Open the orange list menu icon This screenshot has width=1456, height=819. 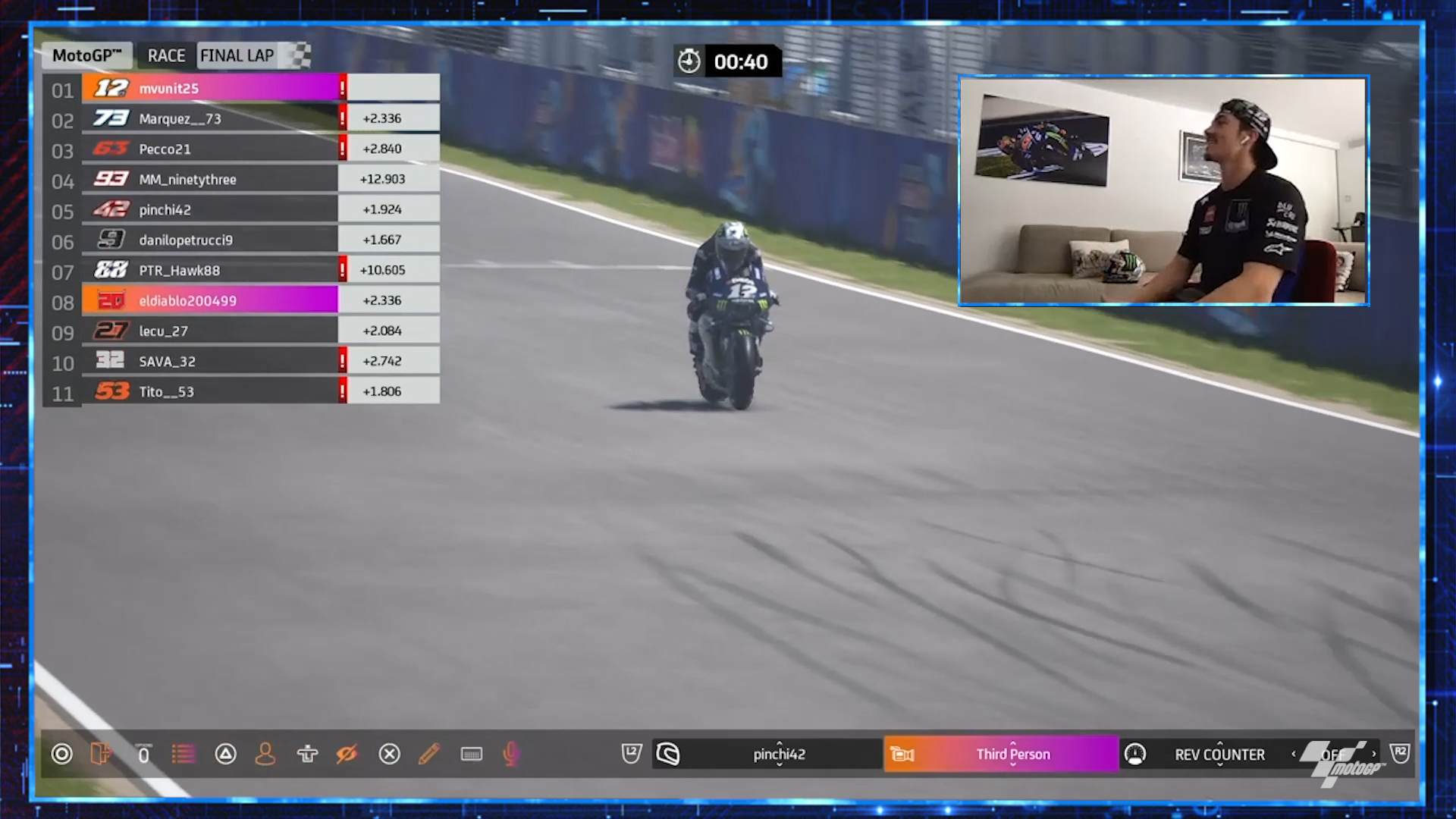[x=183, y=754]
